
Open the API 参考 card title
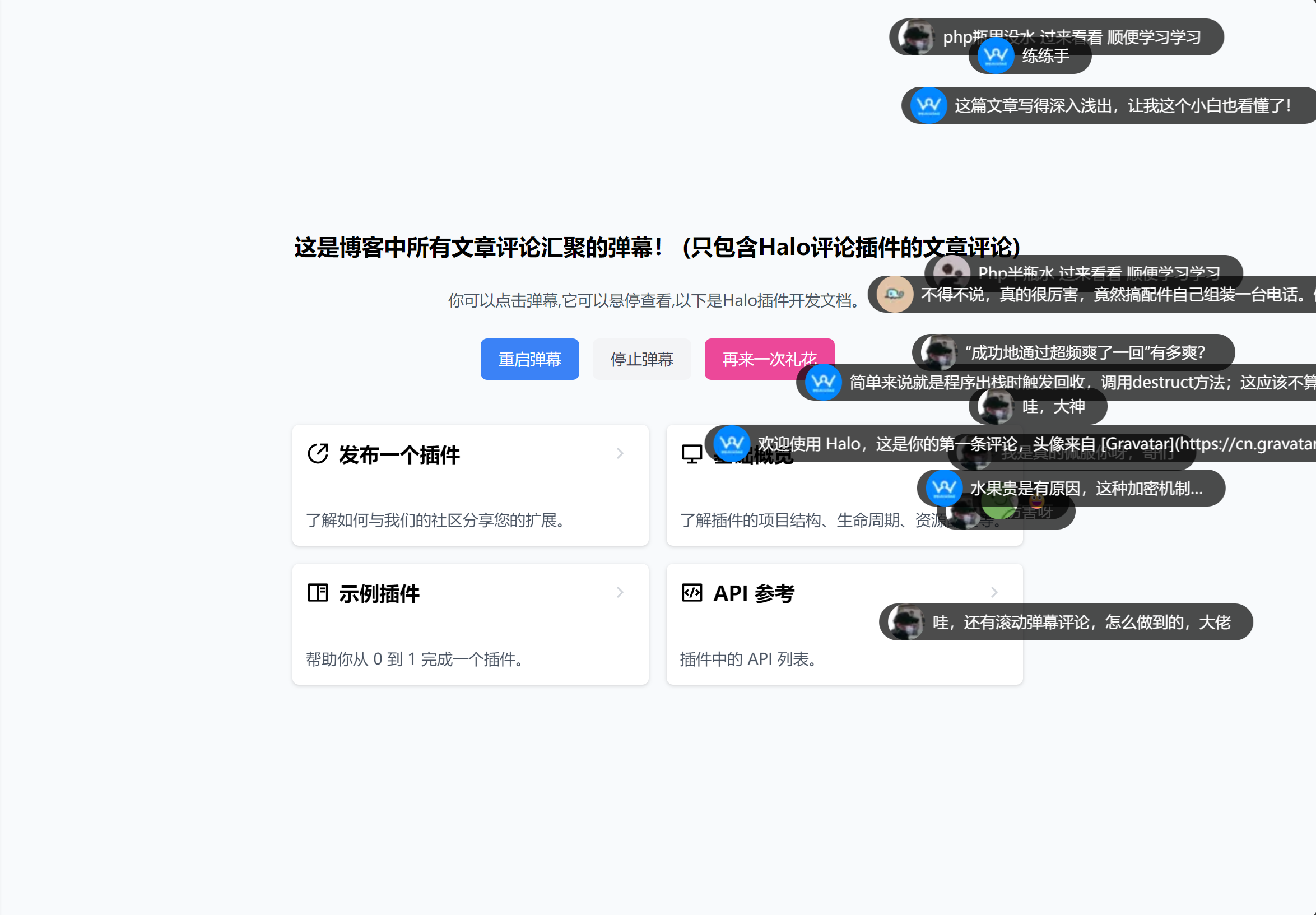point(753,593)
